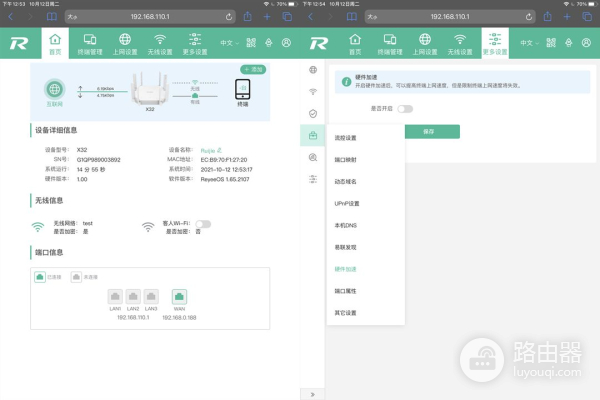This screenshot has height=400, width=600.
Task: Open 无线设置 in the left window's navigation bar
Action: (160, 44)
